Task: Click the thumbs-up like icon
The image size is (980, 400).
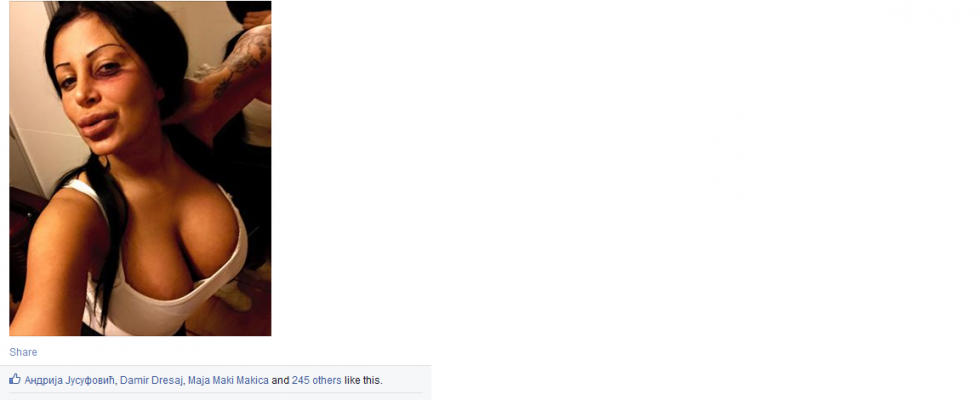Action: [14, 379]
